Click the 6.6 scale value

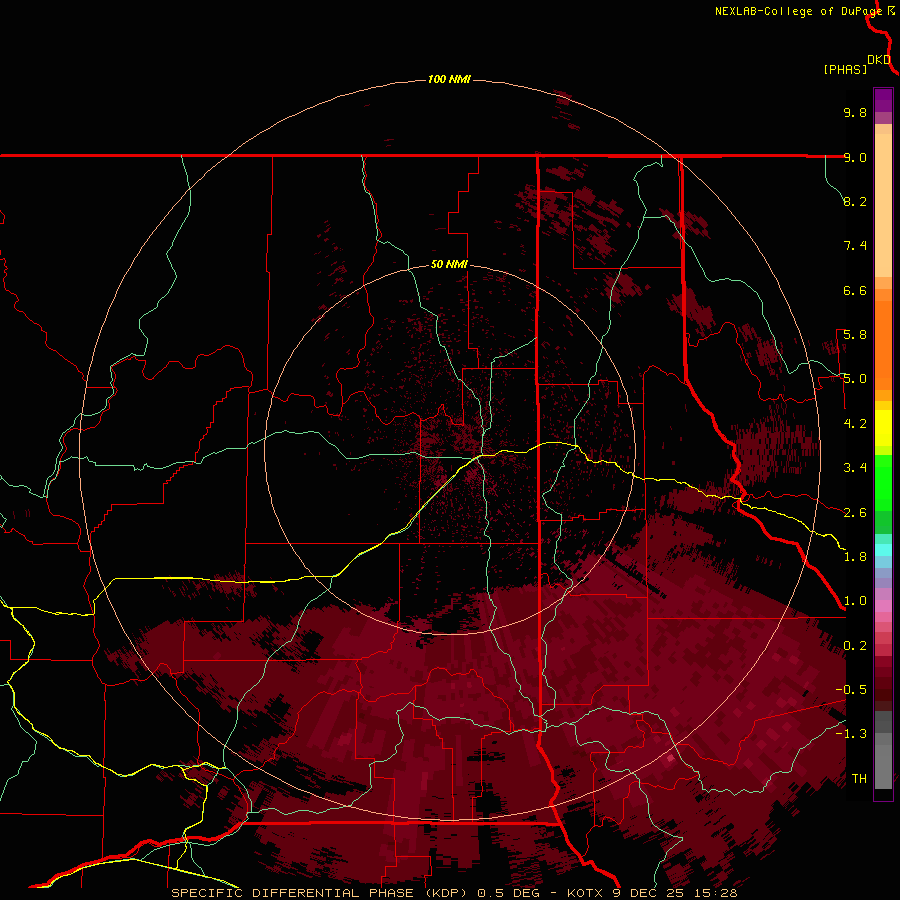(855, 290)
